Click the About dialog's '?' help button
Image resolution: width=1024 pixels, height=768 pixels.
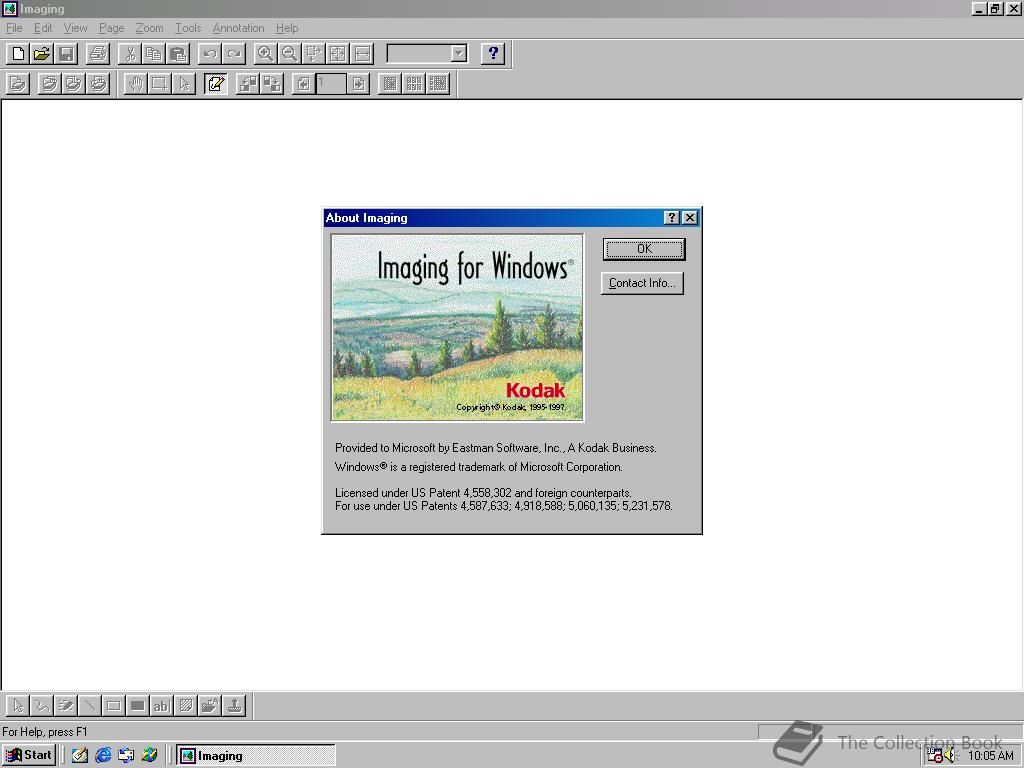(672, 217)
